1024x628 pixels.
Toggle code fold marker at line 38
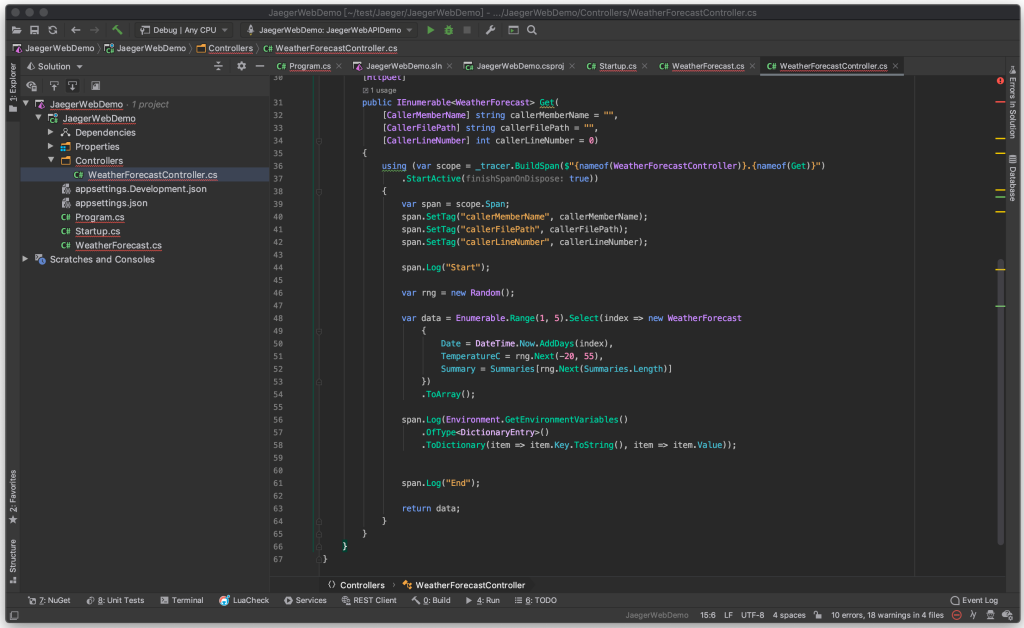pos(319,191)
